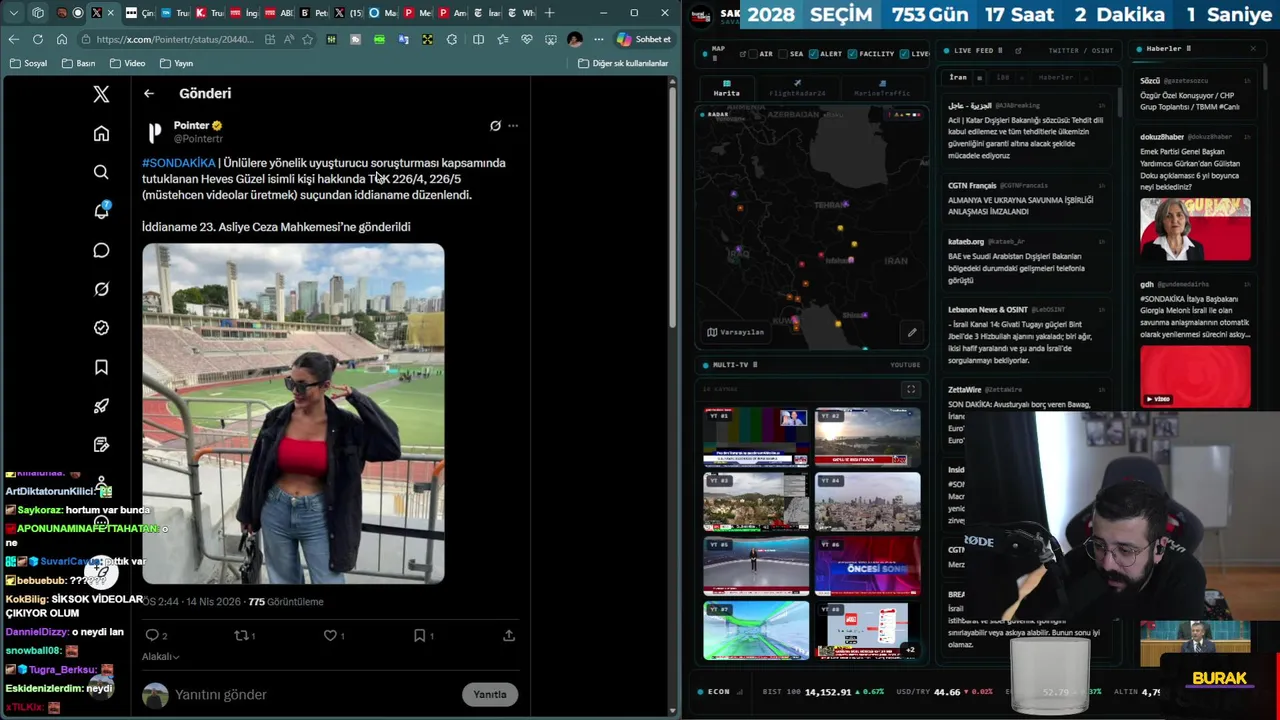Open X bookmarks icon in sidebar
The image size is (1280, 720).
101,367
